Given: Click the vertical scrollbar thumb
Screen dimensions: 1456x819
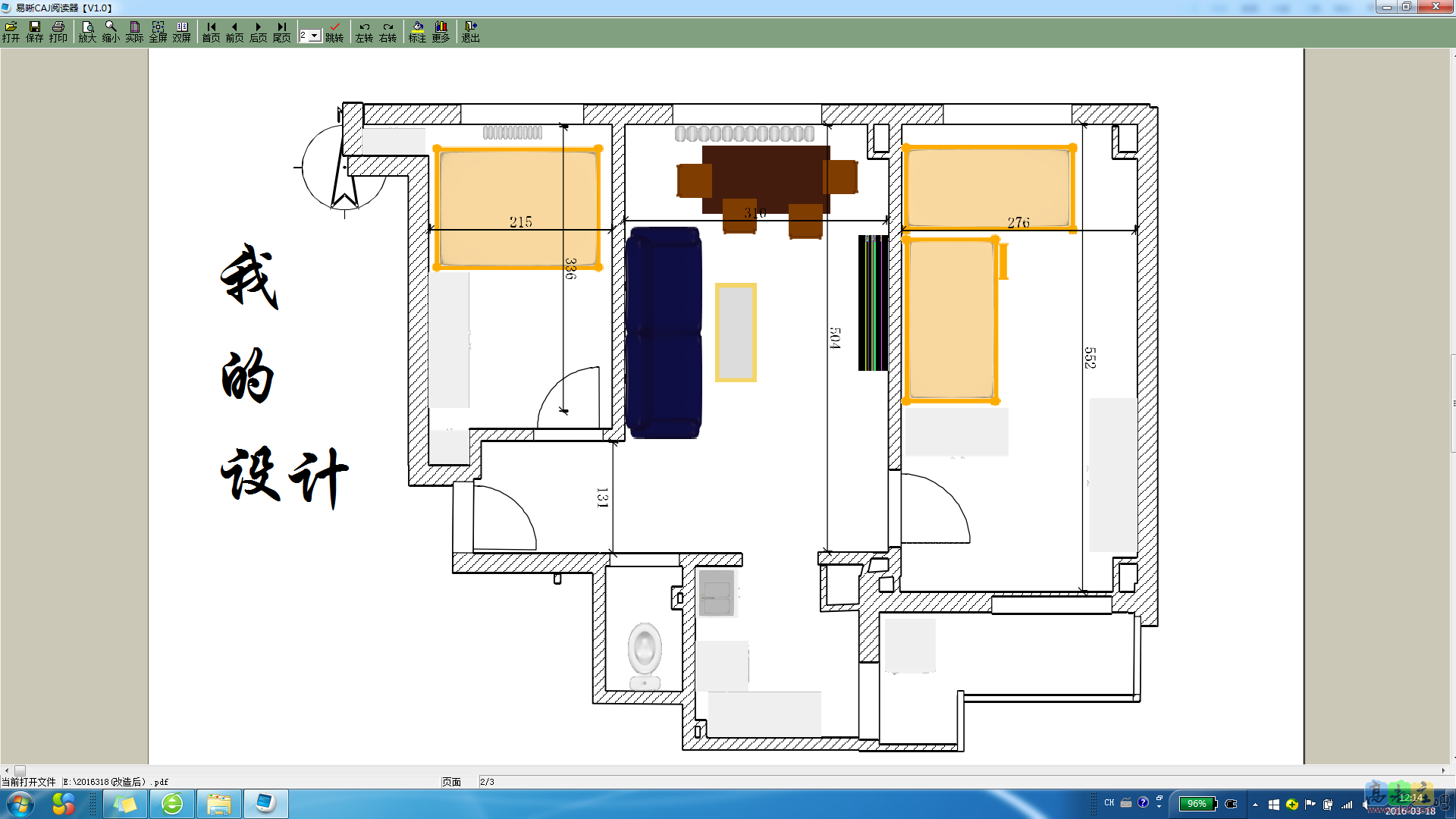Looking at the screenshot, I should (x=1454, y=403).
